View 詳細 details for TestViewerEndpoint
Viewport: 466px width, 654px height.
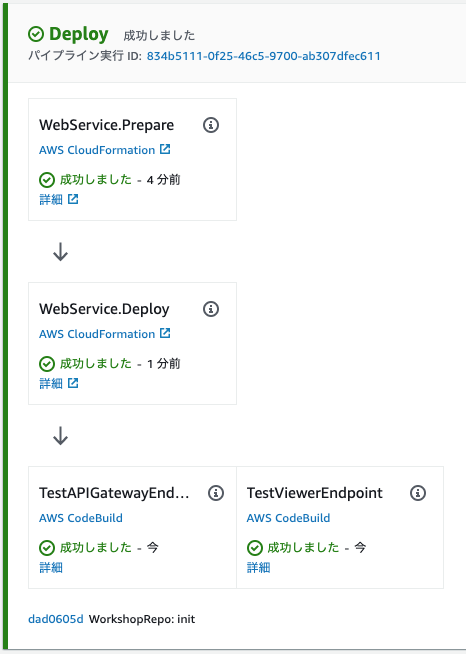[258, 567]
